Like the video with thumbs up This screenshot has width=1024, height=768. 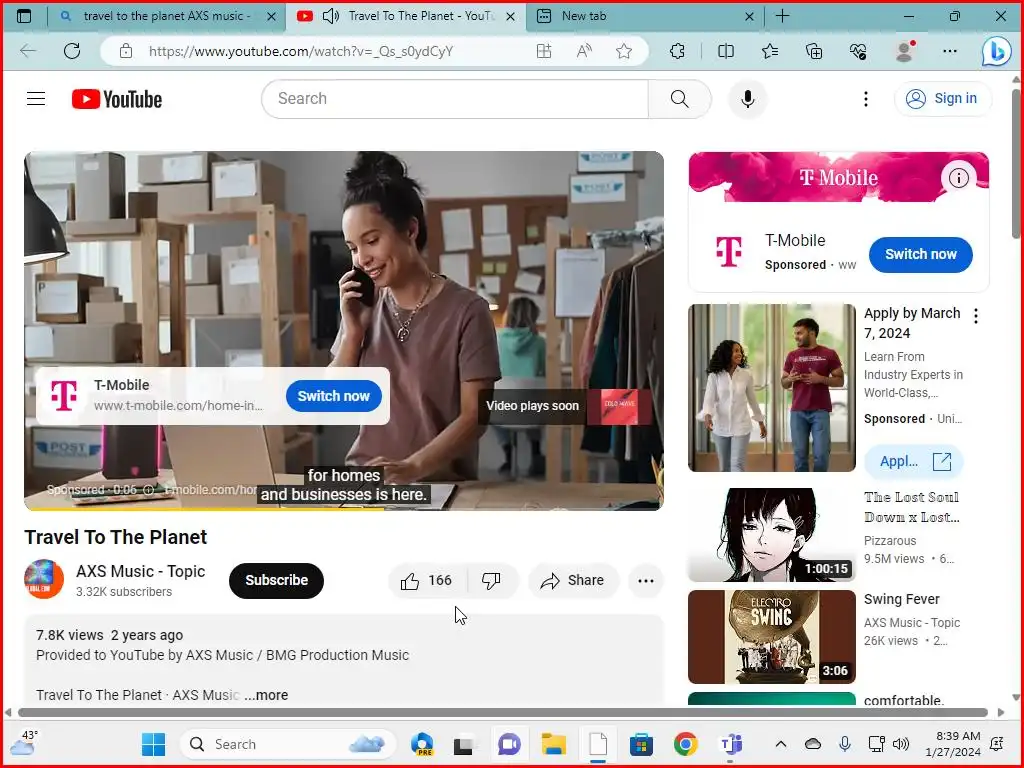click(427, 580)
